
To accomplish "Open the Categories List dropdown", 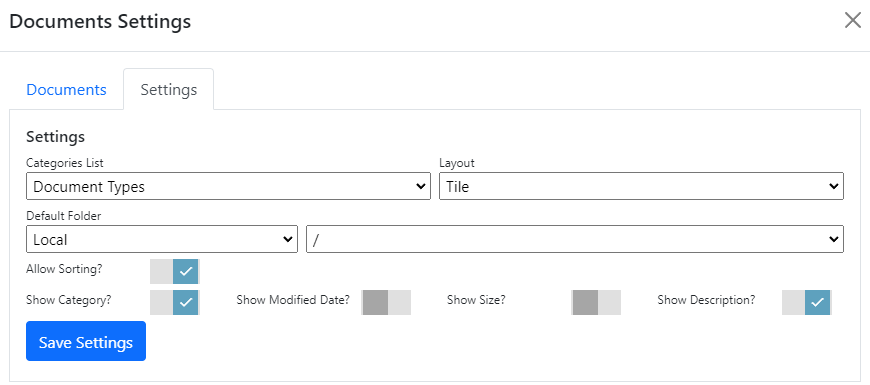I will (228, 186).
